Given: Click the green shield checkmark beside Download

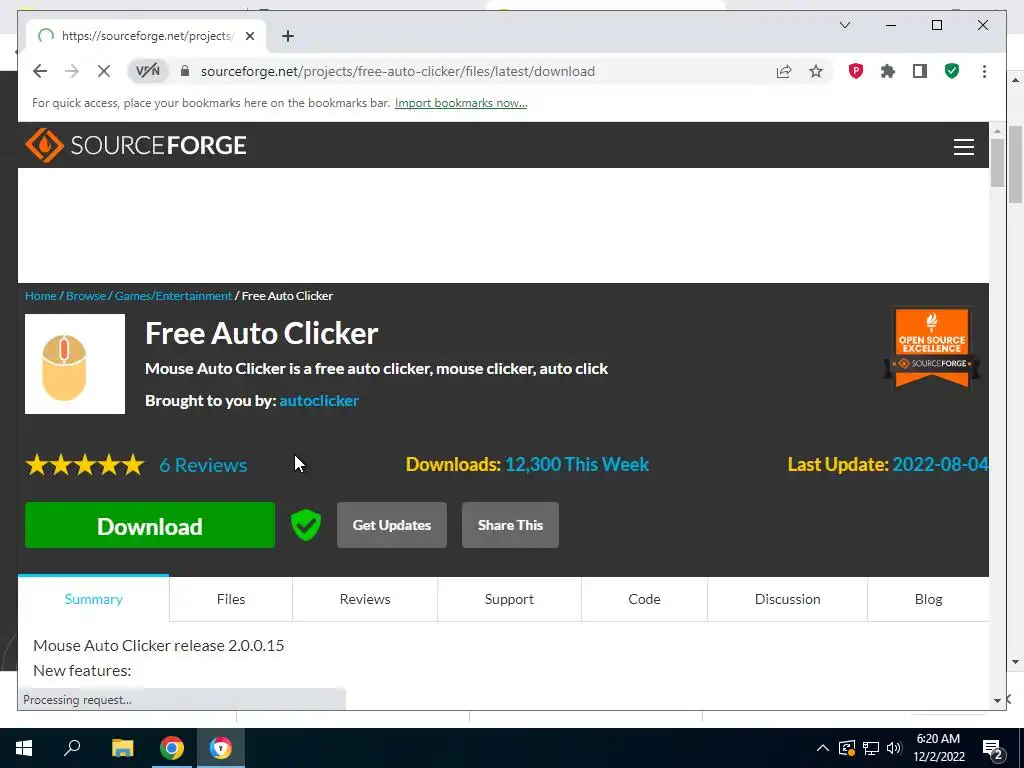Looking at the screenshot, I should [306, 525].
